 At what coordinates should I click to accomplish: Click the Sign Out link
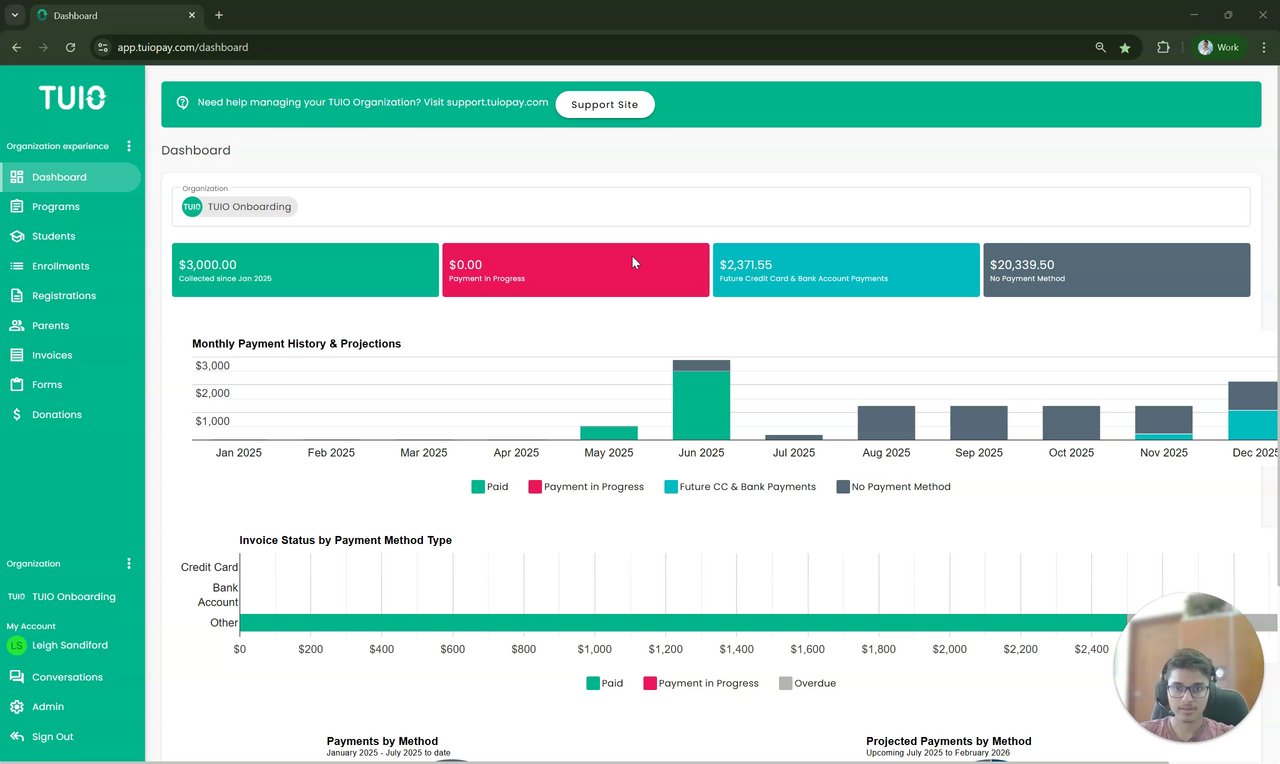click(x=53, y=737)
